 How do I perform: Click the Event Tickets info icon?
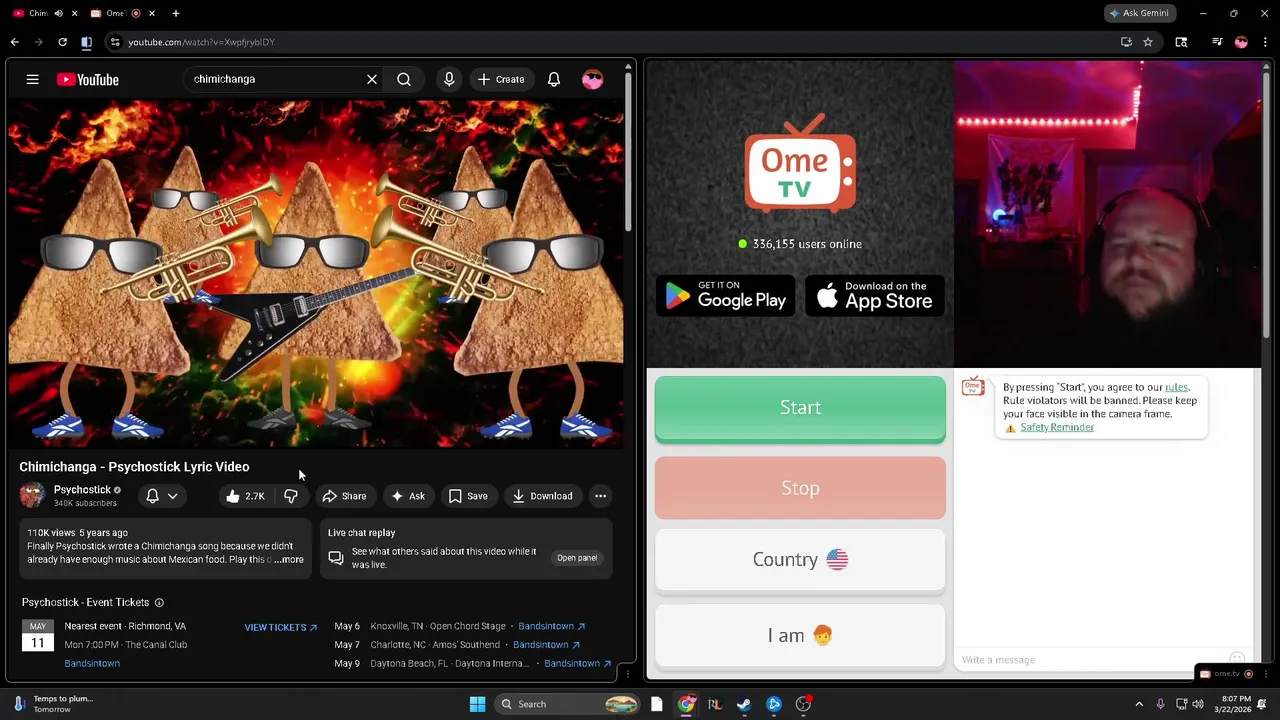pos(159,602)
